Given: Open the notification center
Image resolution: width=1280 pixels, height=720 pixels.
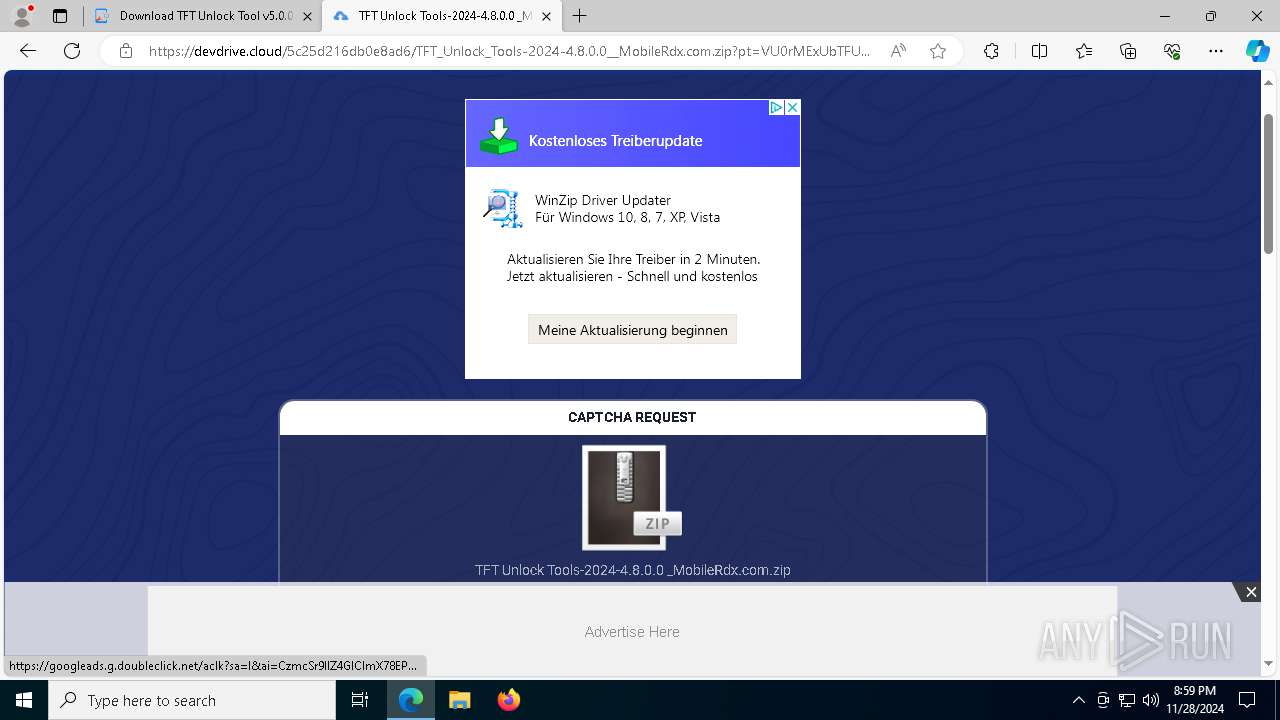Looking at the screenshot, I should pyautogui.click(x=1247, y=700).
